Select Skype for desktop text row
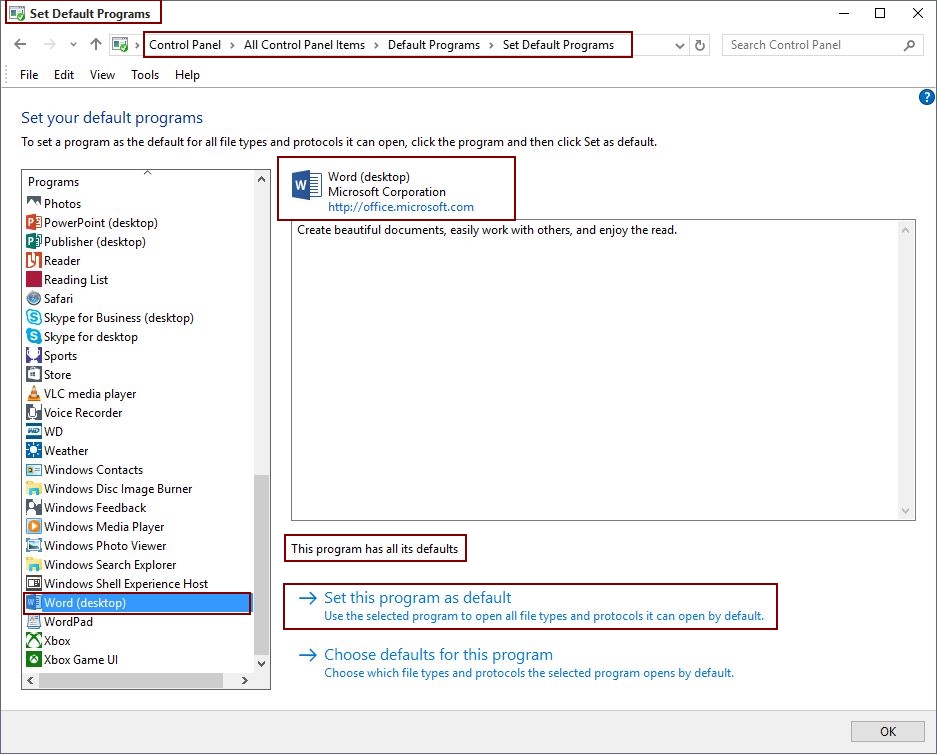Screen dimensions: 937x754 point(90,336)
